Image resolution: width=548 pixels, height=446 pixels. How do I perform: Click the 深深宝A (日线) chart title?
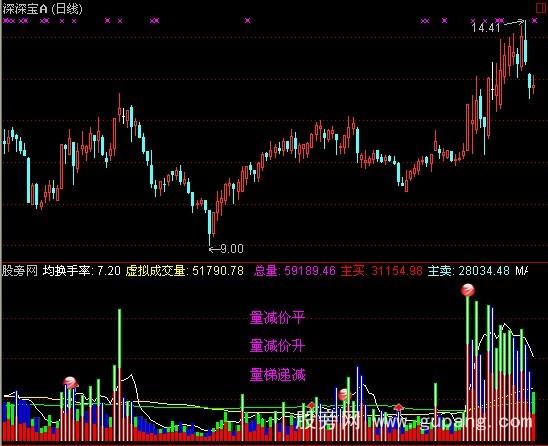coord(42,8)
